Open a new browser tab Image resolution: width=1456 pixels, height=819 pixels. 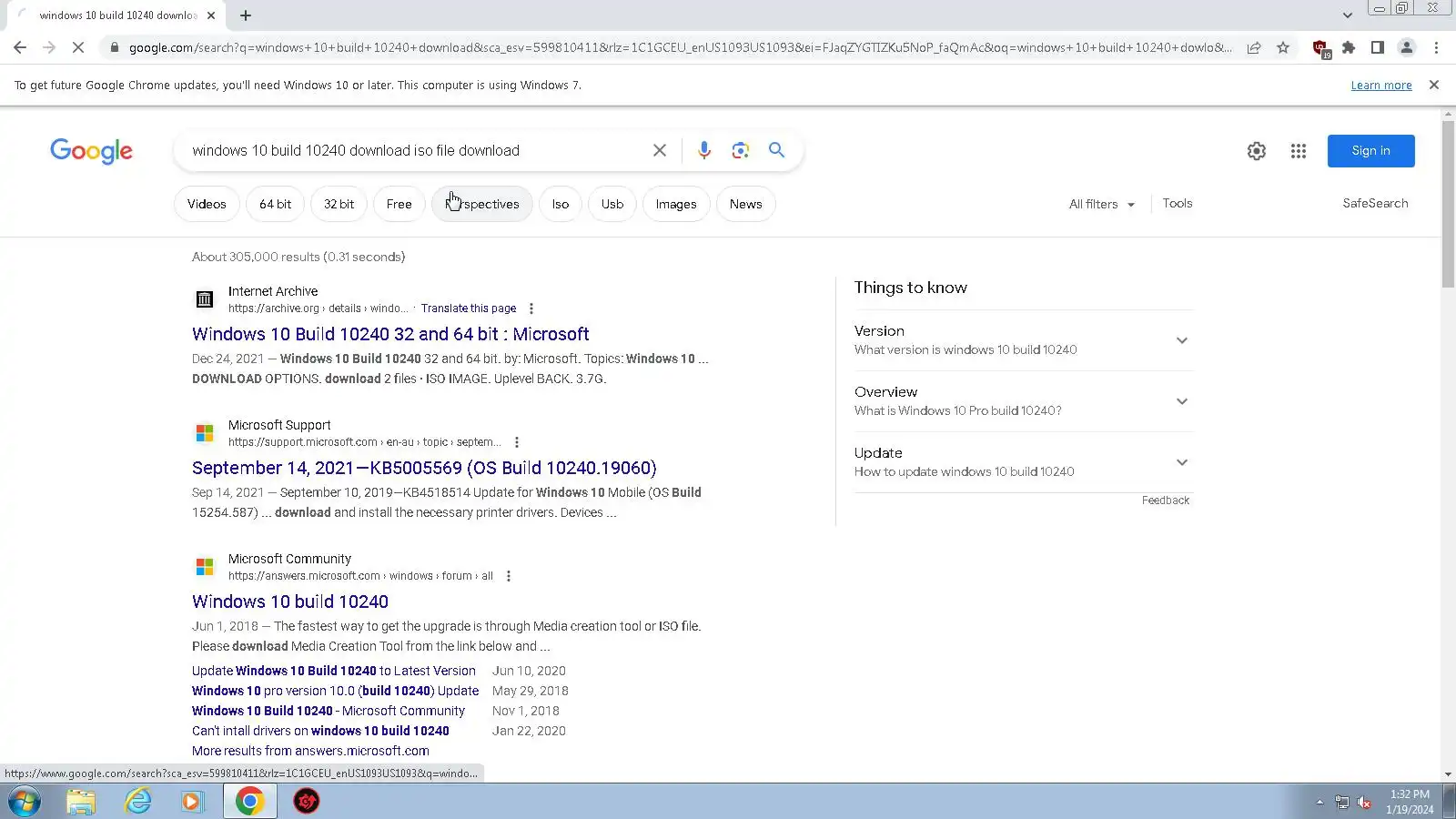tap(246, 15)
